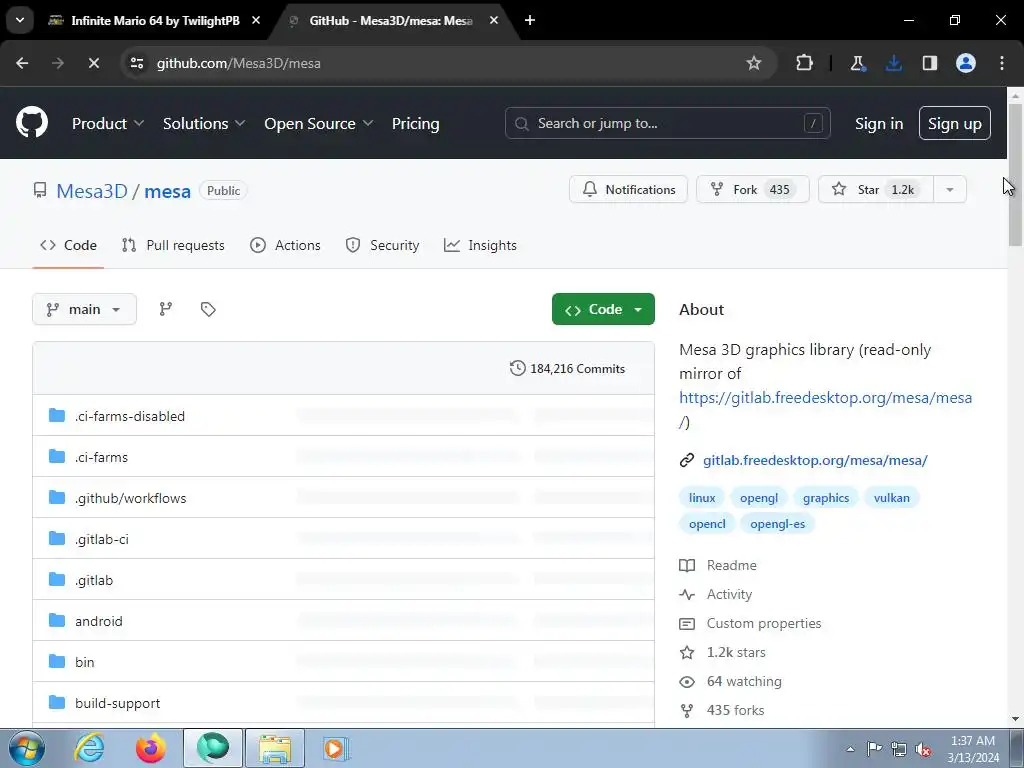This screenshot has width=1024, height=768.
Task: Click Sign in
Action: point(879,123)
